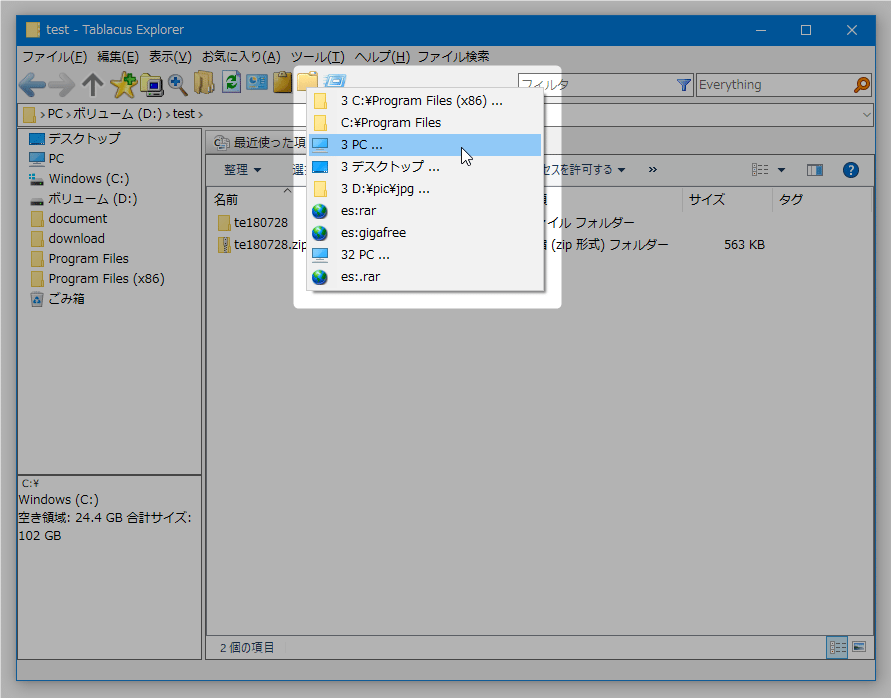Click the 'test' breadcrumb in address bar
Screen dimensions: 891x698
pos(184,114)
